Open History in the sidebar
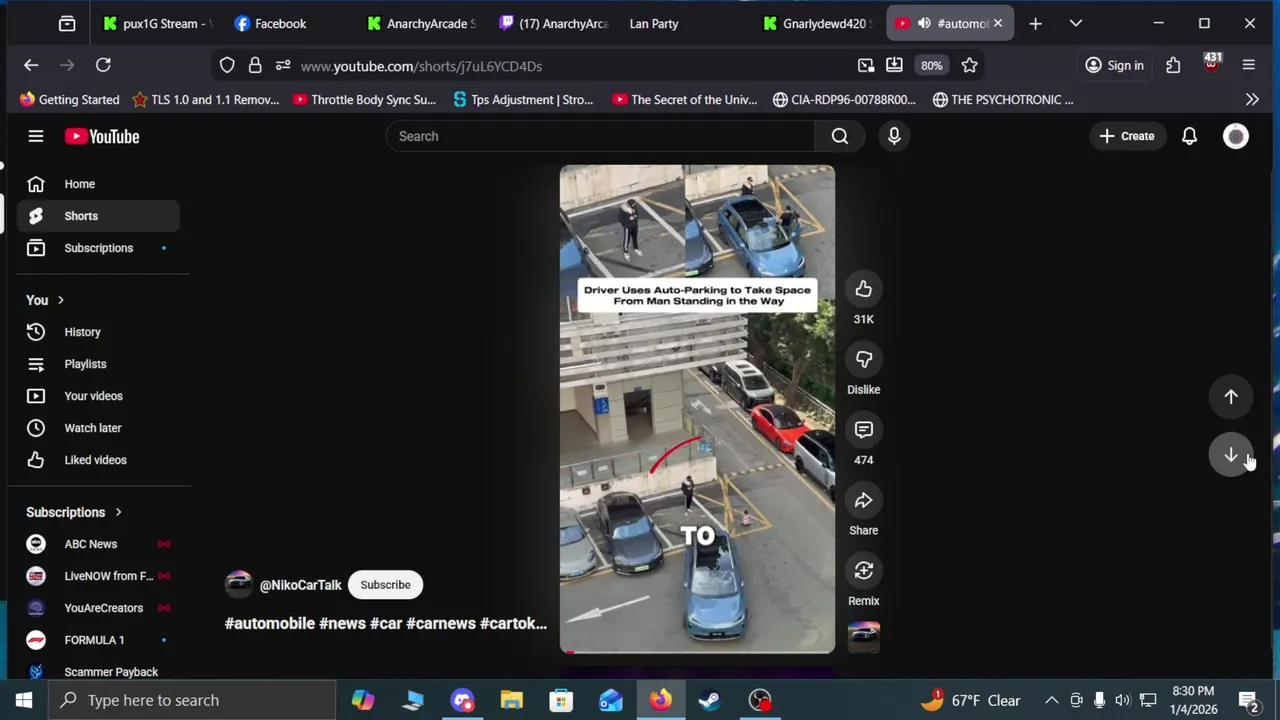The image size is (1280, 720). [x=98, y=332]
